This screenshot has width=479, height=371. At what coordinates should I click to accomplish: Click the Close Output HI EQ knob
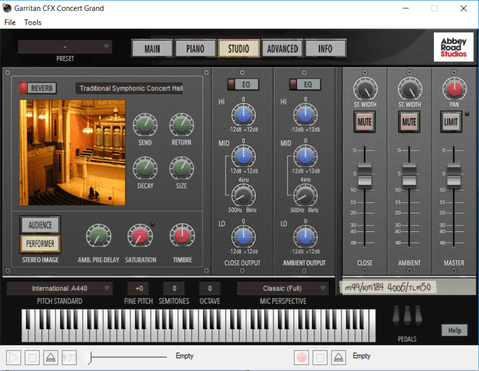pos(243,115)
